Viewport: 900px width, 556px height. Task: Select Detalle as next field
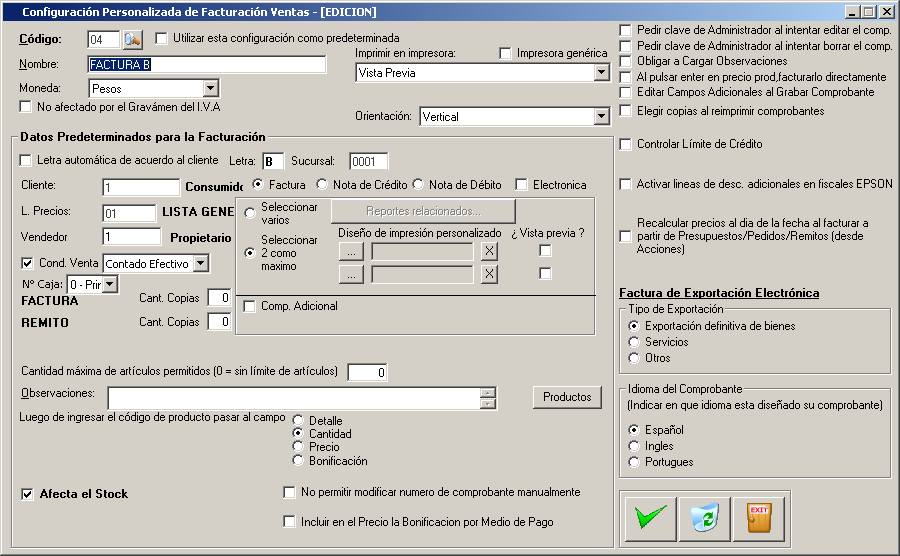coord(297,421)
